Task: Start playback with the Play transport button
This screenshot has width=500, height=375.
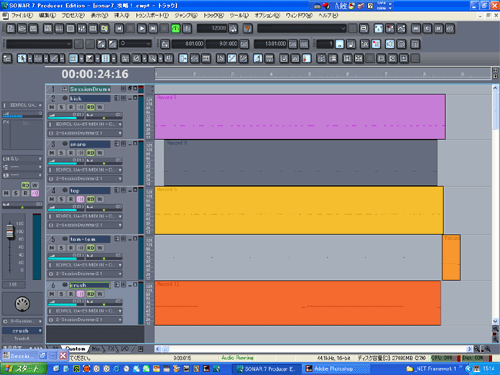Action: point(142,29)
